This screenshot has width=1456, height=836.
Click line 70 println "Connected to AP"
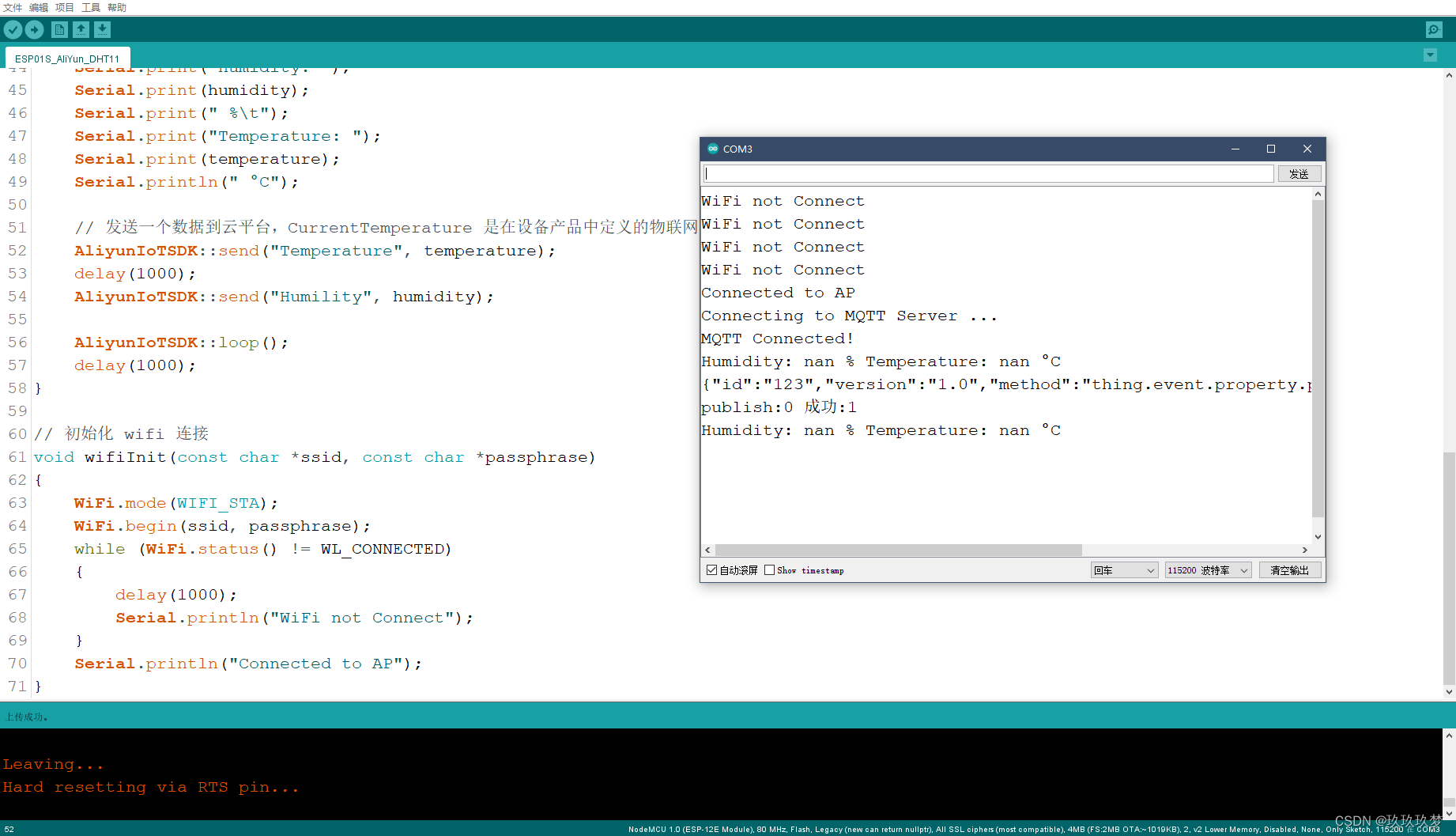pyautogui.click(x=248, y=664)
